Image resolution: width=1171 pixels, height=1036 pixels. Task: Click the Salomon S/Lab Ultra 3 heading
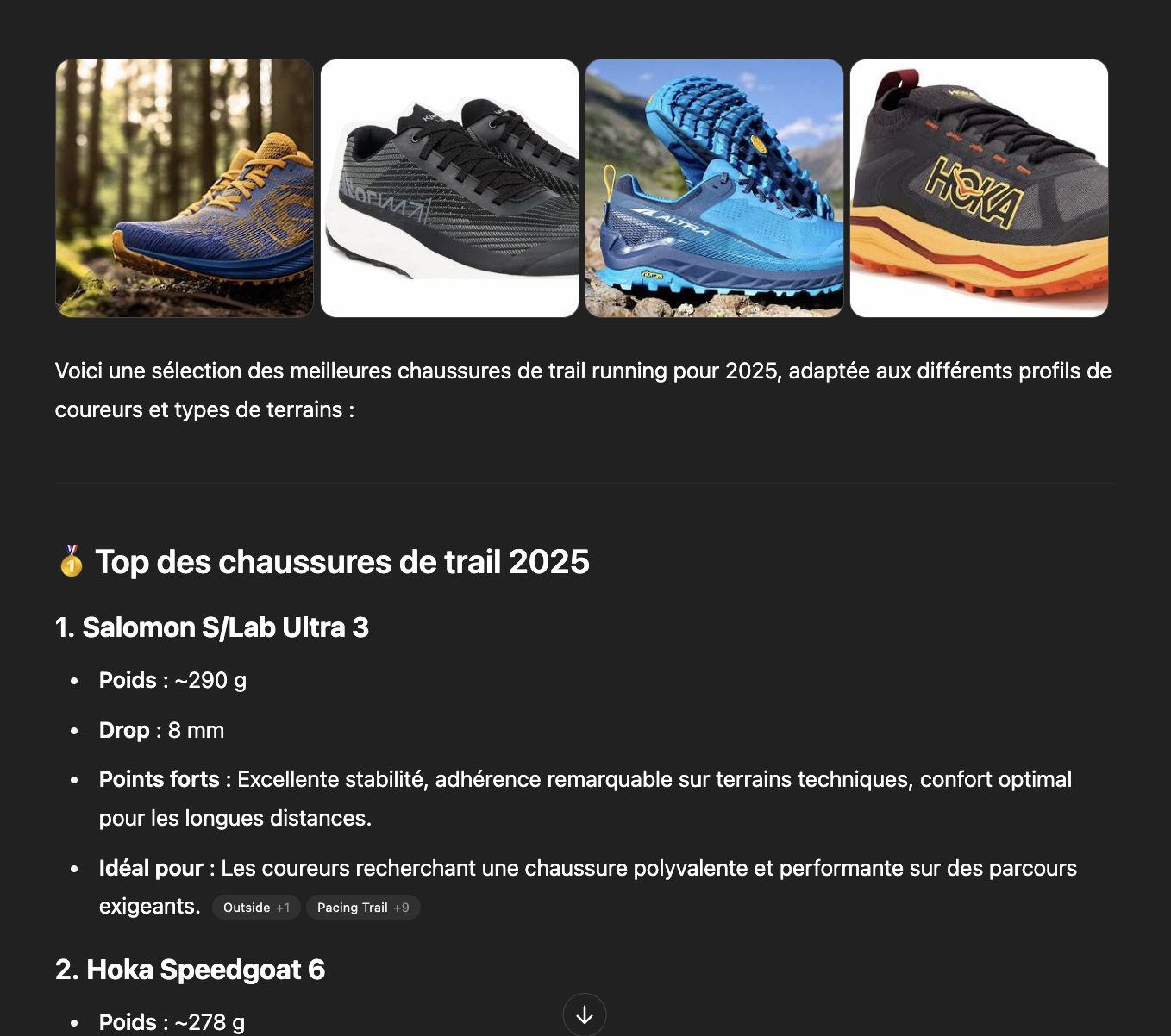(x=212, y=627)
